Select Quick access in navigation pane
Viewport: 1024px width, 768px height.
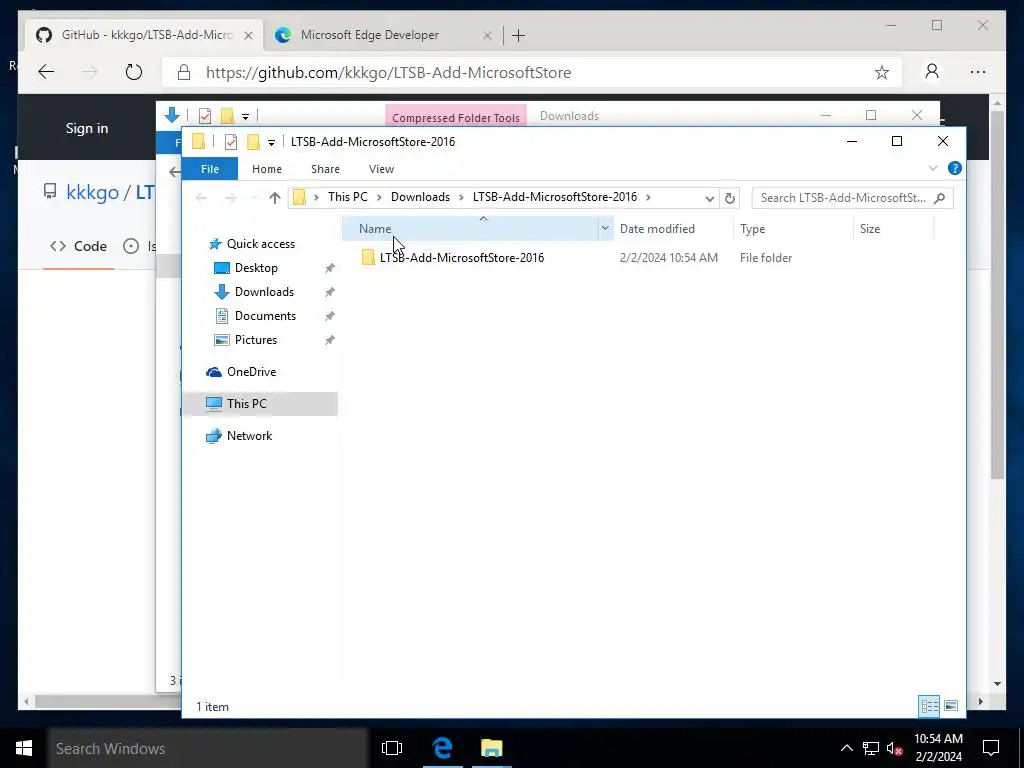pos(261,244)
